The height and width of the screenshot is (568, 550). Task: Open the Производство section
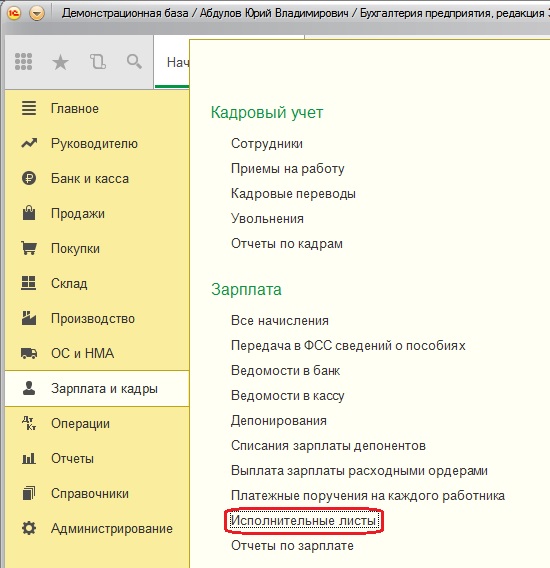tap(93, 319)
